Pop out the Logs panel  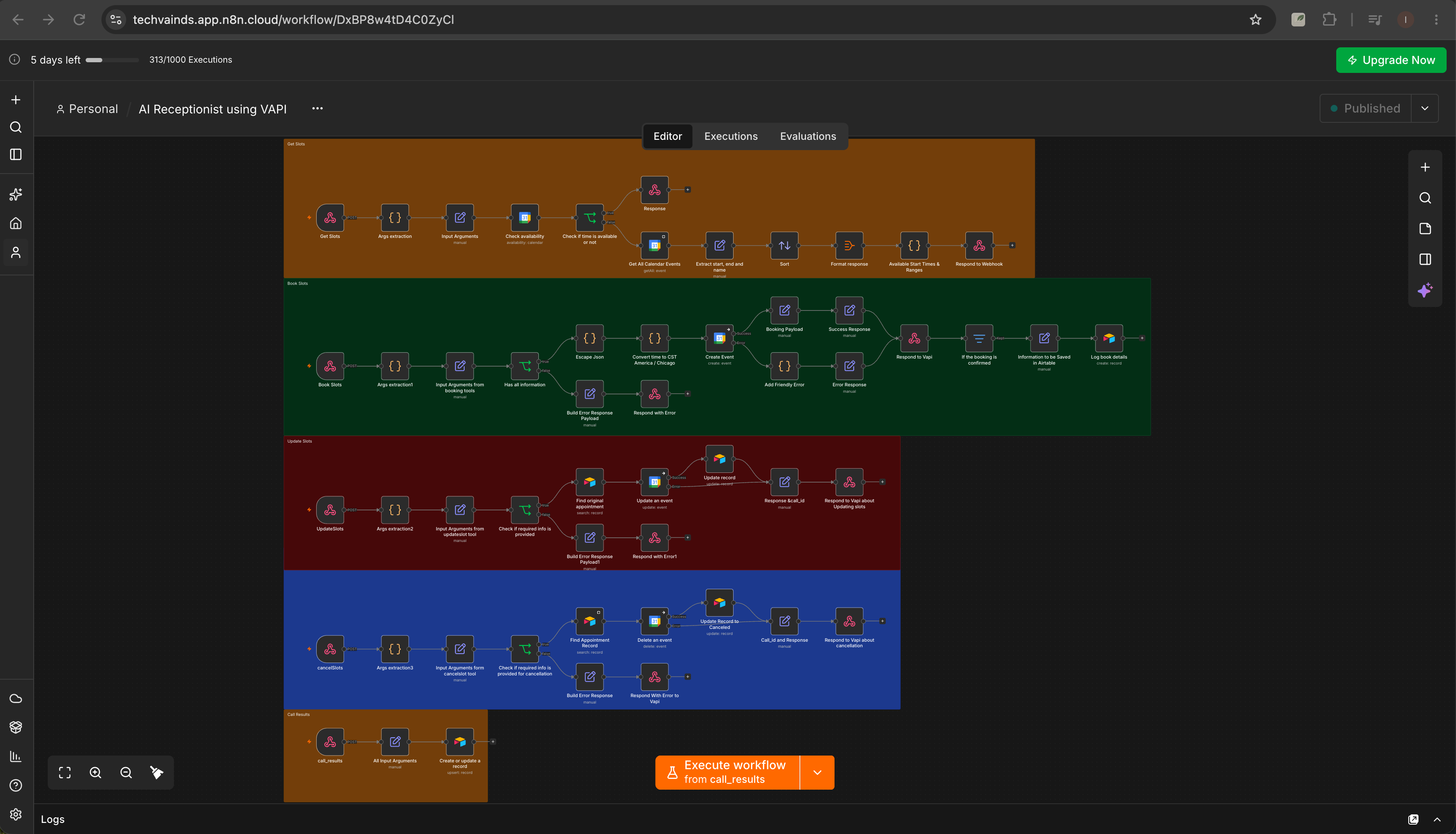click(1413, 819)
